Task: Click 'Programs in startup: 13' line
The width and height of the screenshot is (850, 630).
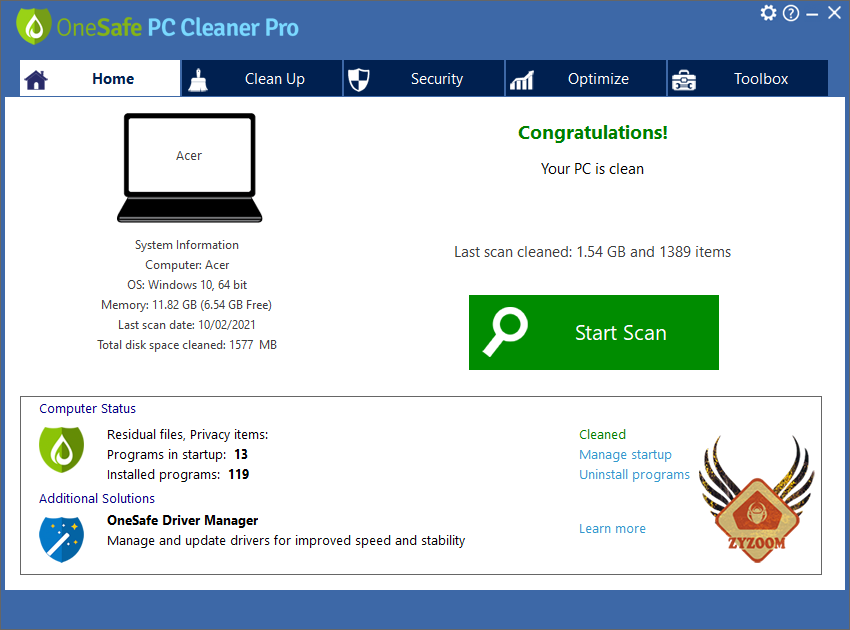Action: (177, 454)
